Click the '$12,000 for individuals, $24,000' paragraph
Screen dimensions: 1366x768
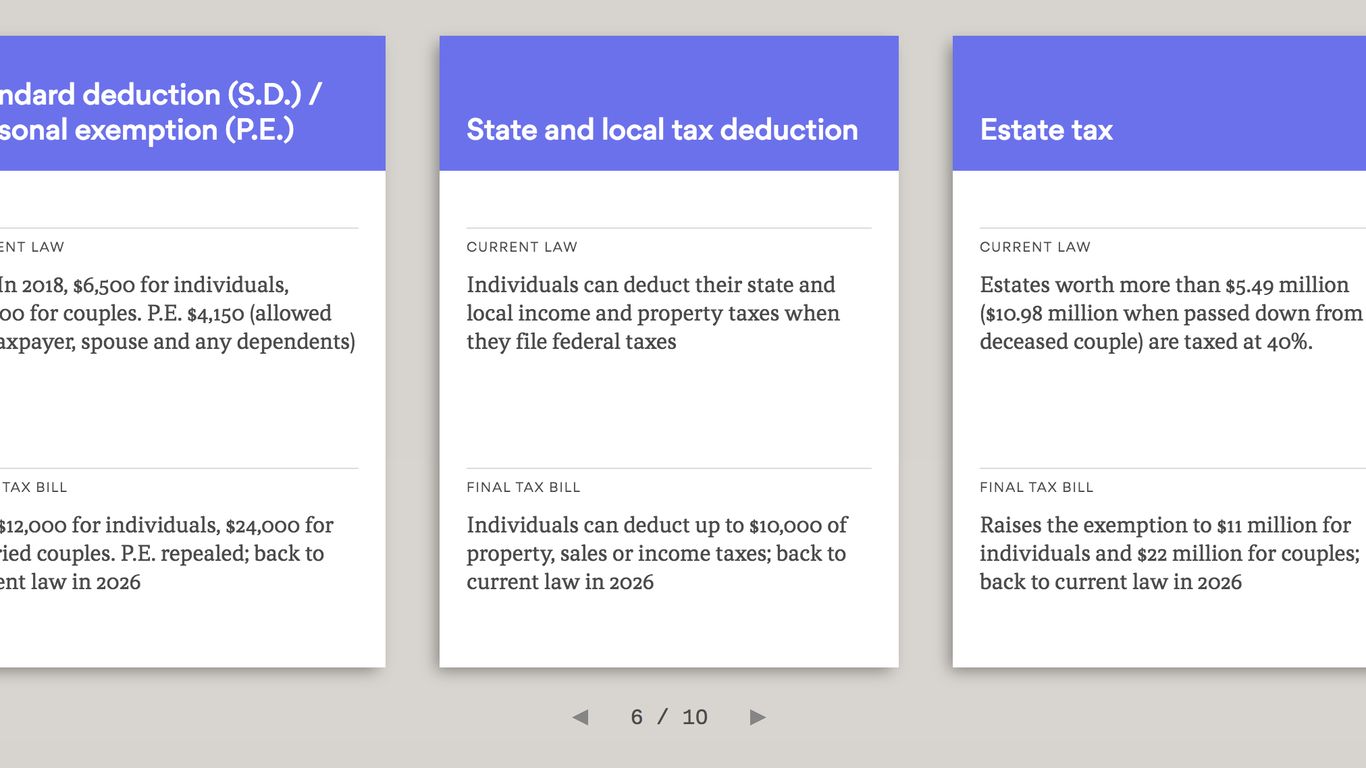(165, 553)
